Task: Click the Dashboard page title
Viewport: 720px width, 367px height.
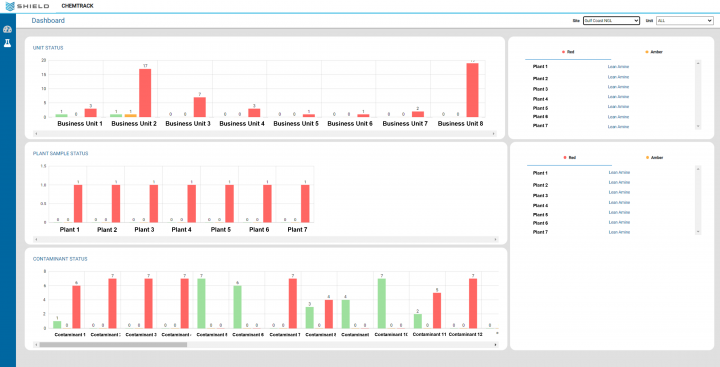Action: click(x=48, y=21)
